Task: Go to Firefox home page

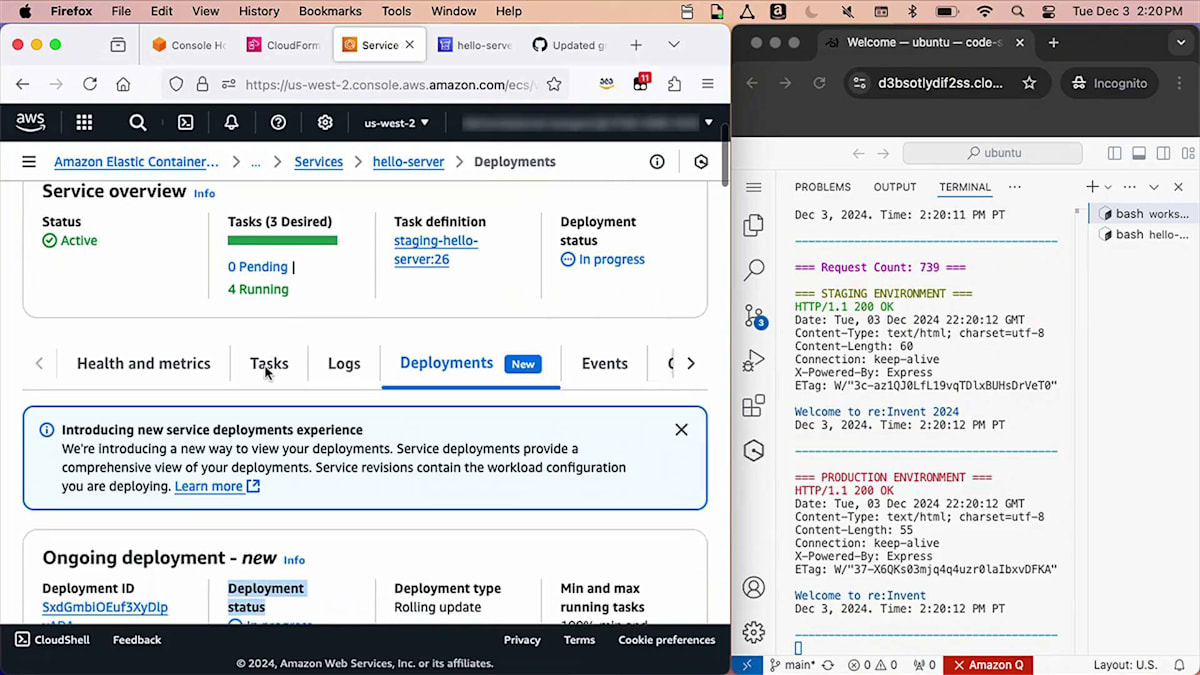Action: [x=123, y=84]
